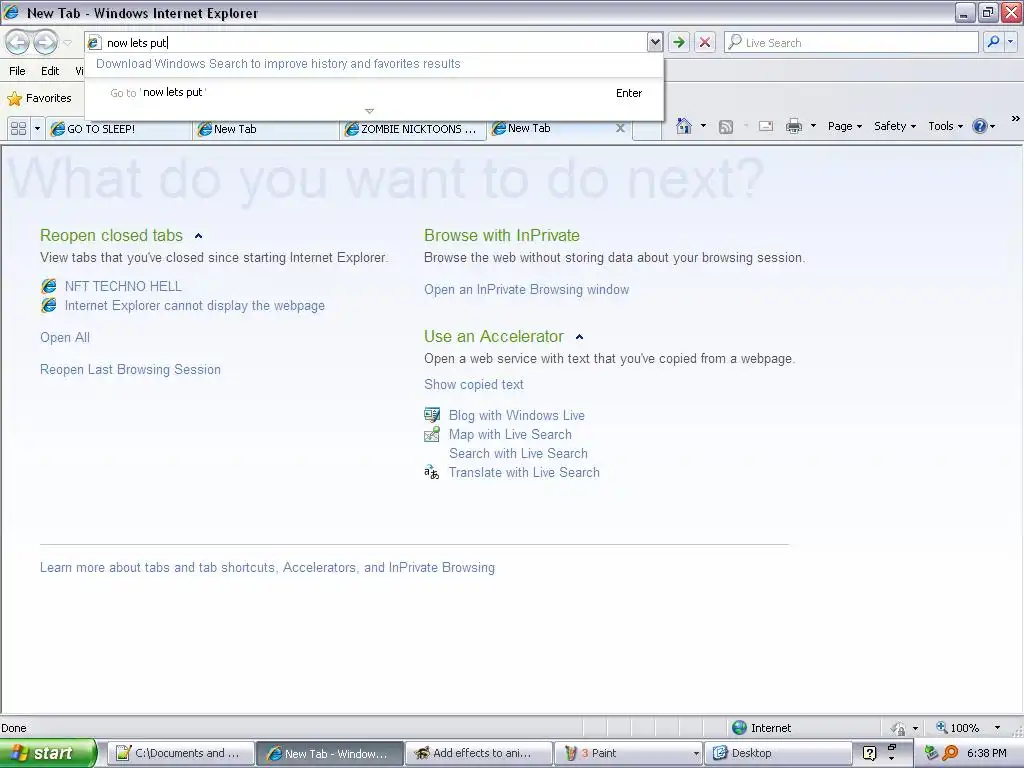
Task: Click Open an InPrivate Browsing window
Action: [526, 289]
